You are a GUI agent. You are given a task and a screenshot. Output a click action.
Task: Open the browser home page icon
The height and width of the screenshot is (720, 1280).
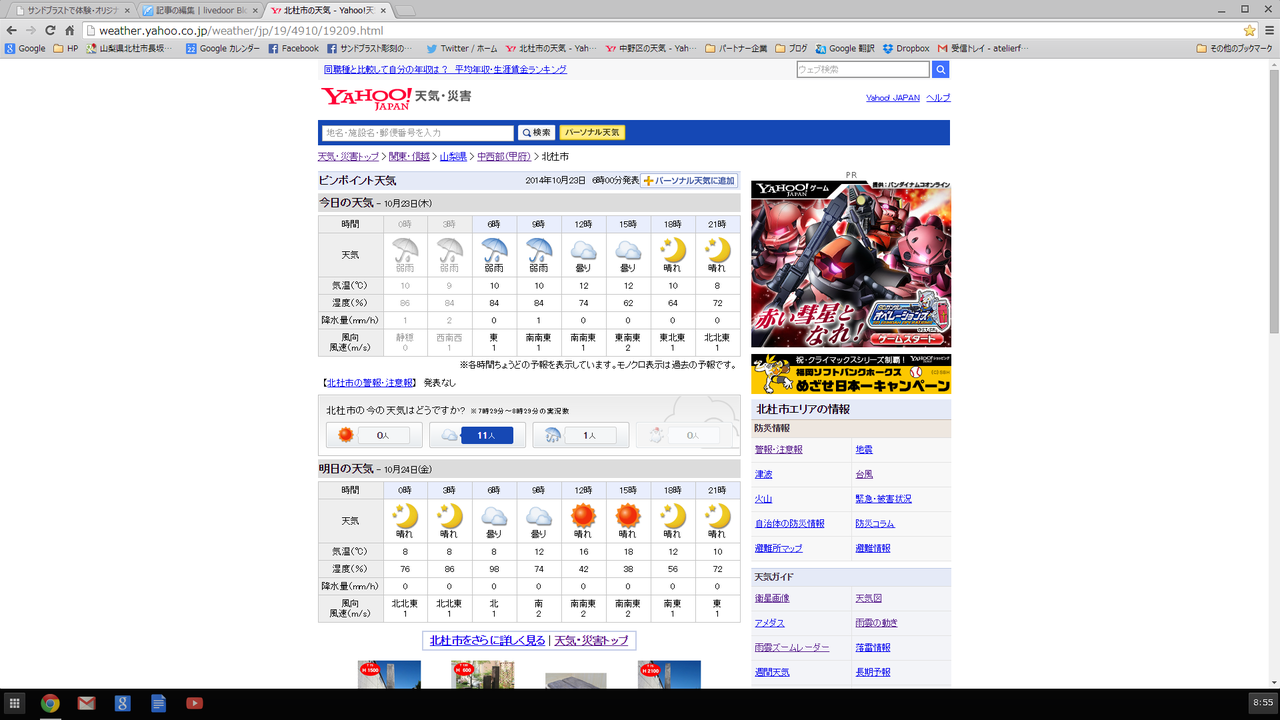click(x=70, y=30)
